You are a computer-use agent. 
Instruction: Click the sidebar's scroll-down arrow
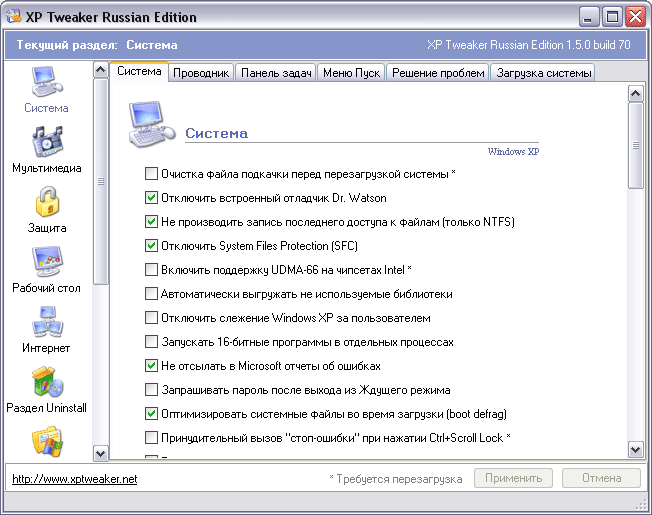pos(100,453)
